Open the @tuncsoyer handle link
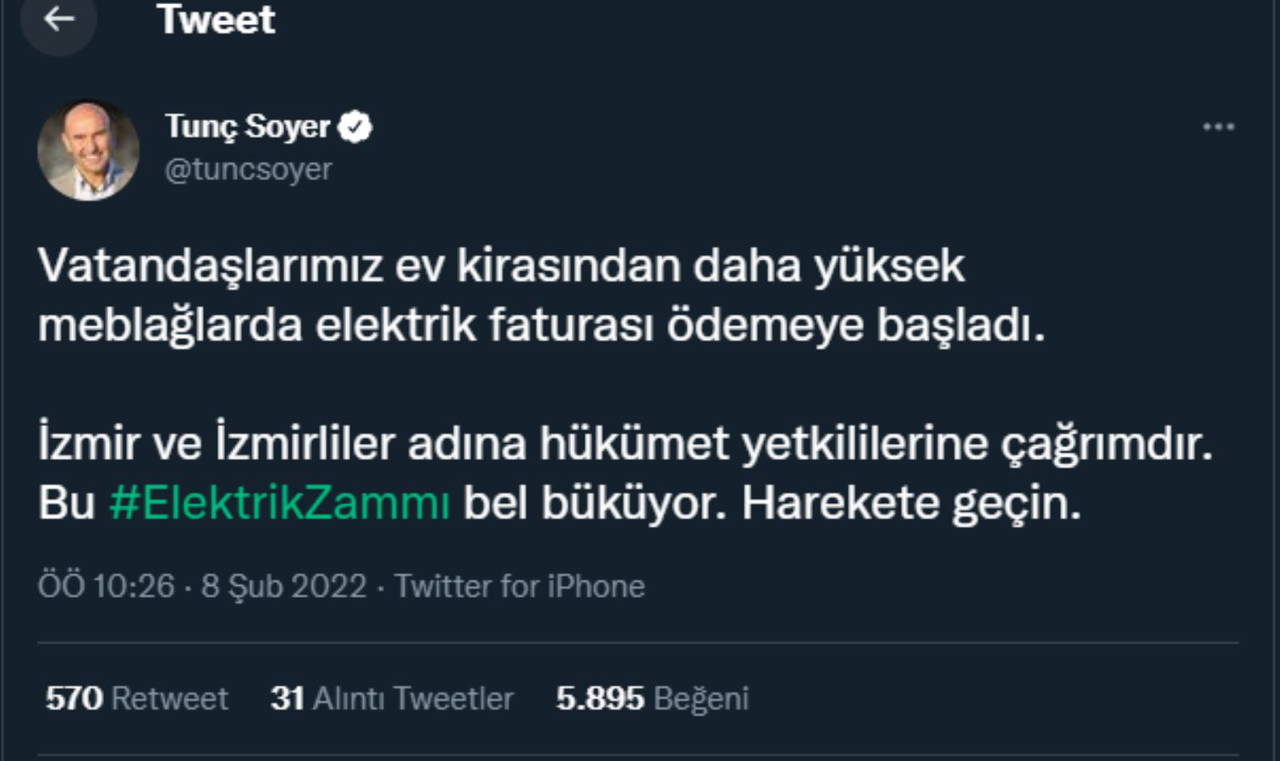 click(x=248, y=169)
